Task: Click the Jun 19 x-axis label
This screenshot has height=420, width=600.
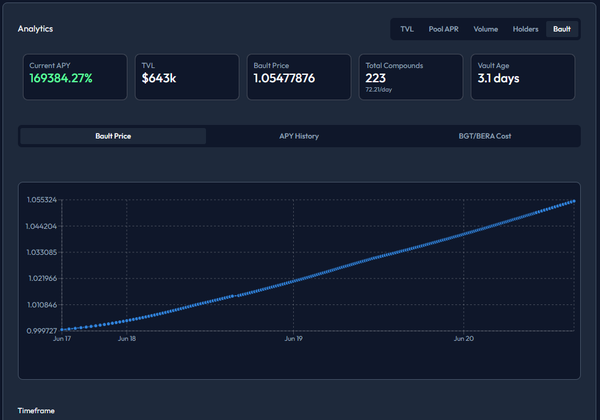Action: [x=294, y=340]
